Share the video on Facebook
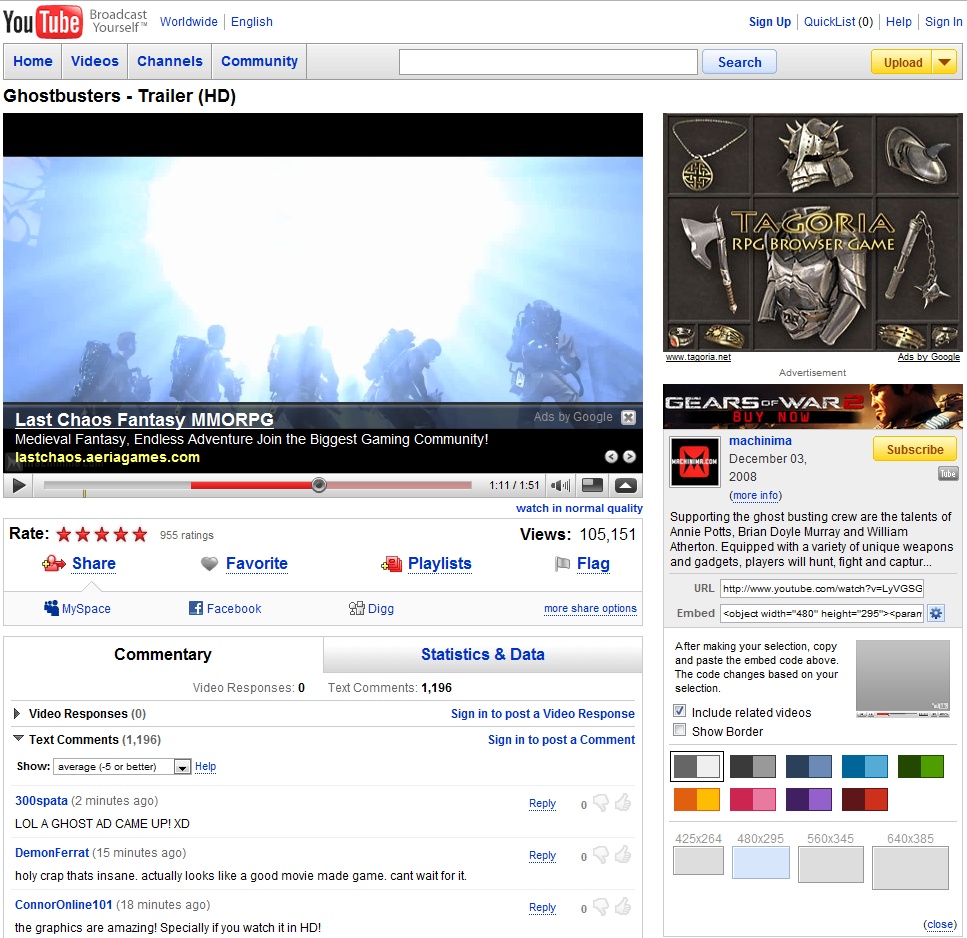 coord(196,608)
